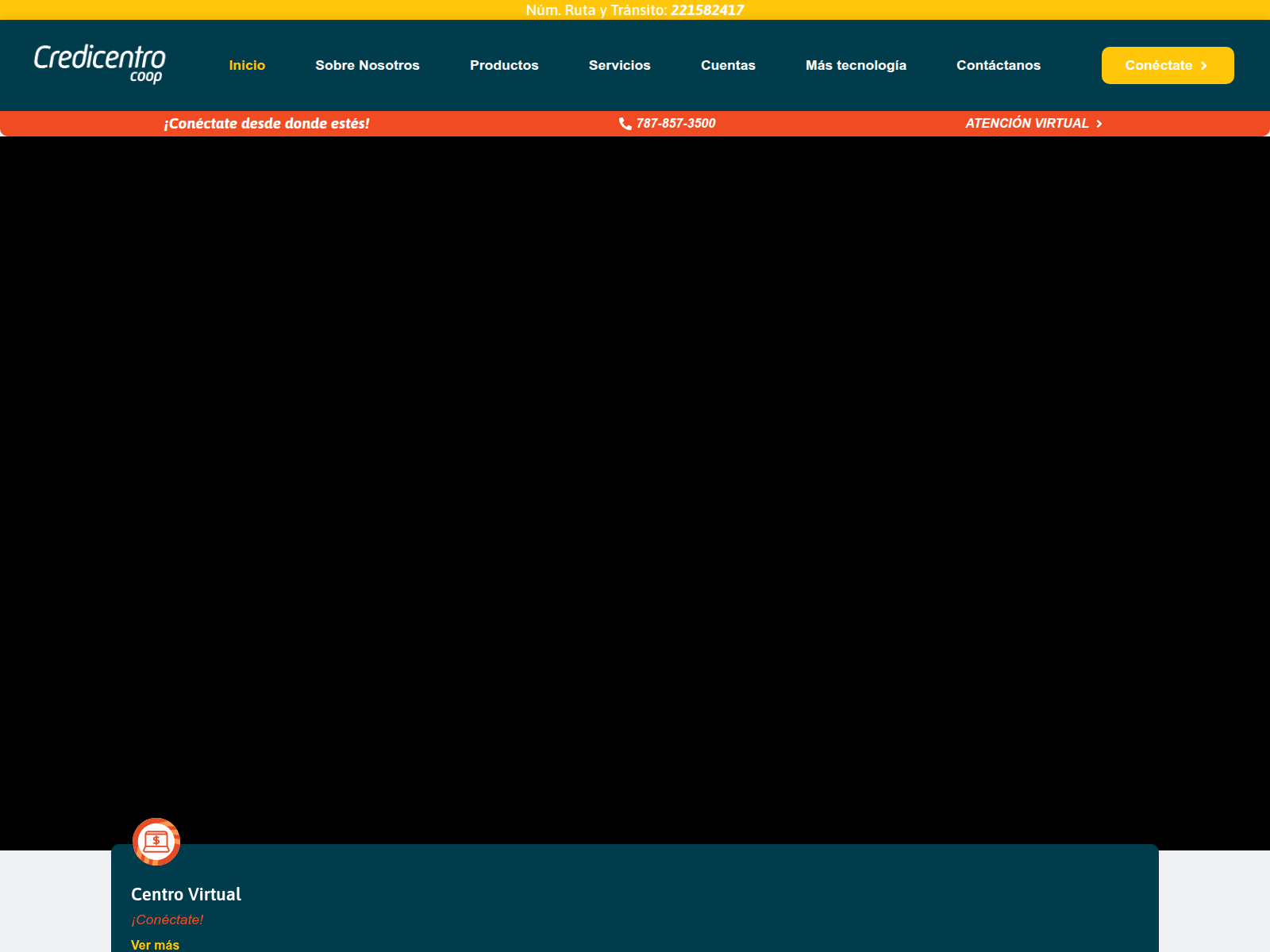Click the yellow routing number banner

pos(635,10)
